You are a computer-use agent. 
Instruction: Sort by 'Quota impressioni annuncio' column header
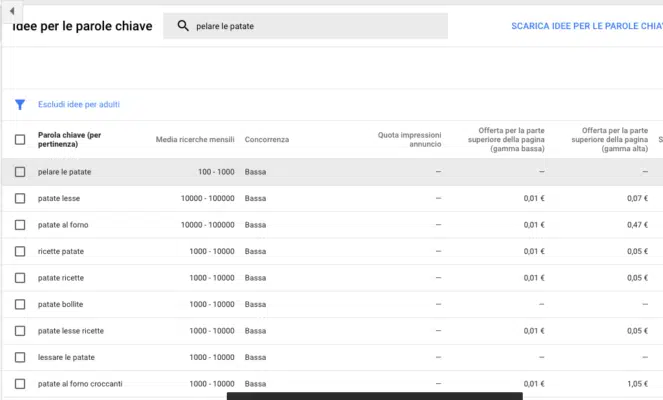pos(409,140)
